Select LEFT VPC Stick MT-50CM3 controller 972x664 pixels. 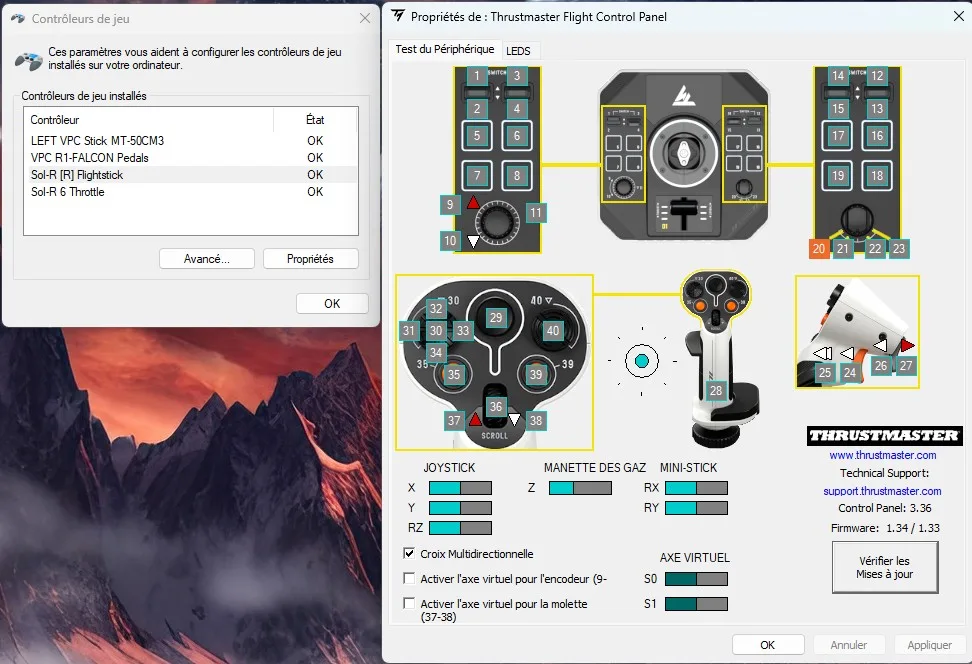click(x=193, y=141)
